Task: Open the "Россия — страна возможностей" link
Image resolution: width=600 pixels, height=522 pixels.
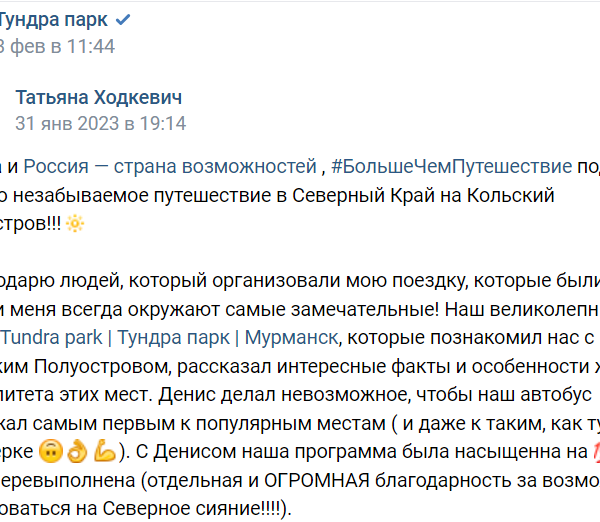Action: coord(170,166)
